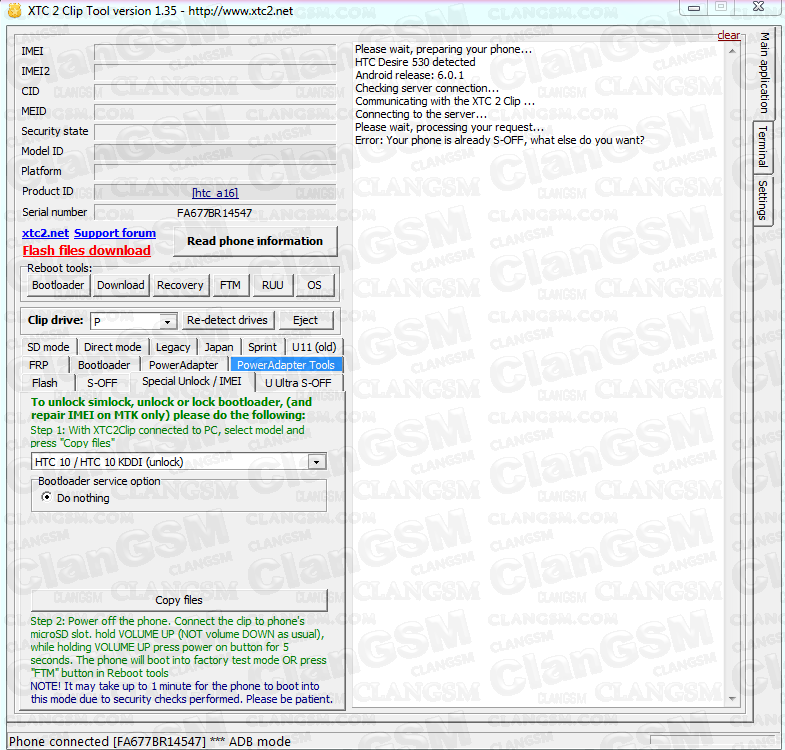
Task: Click the MEID field
Action: tap(215, 112)
